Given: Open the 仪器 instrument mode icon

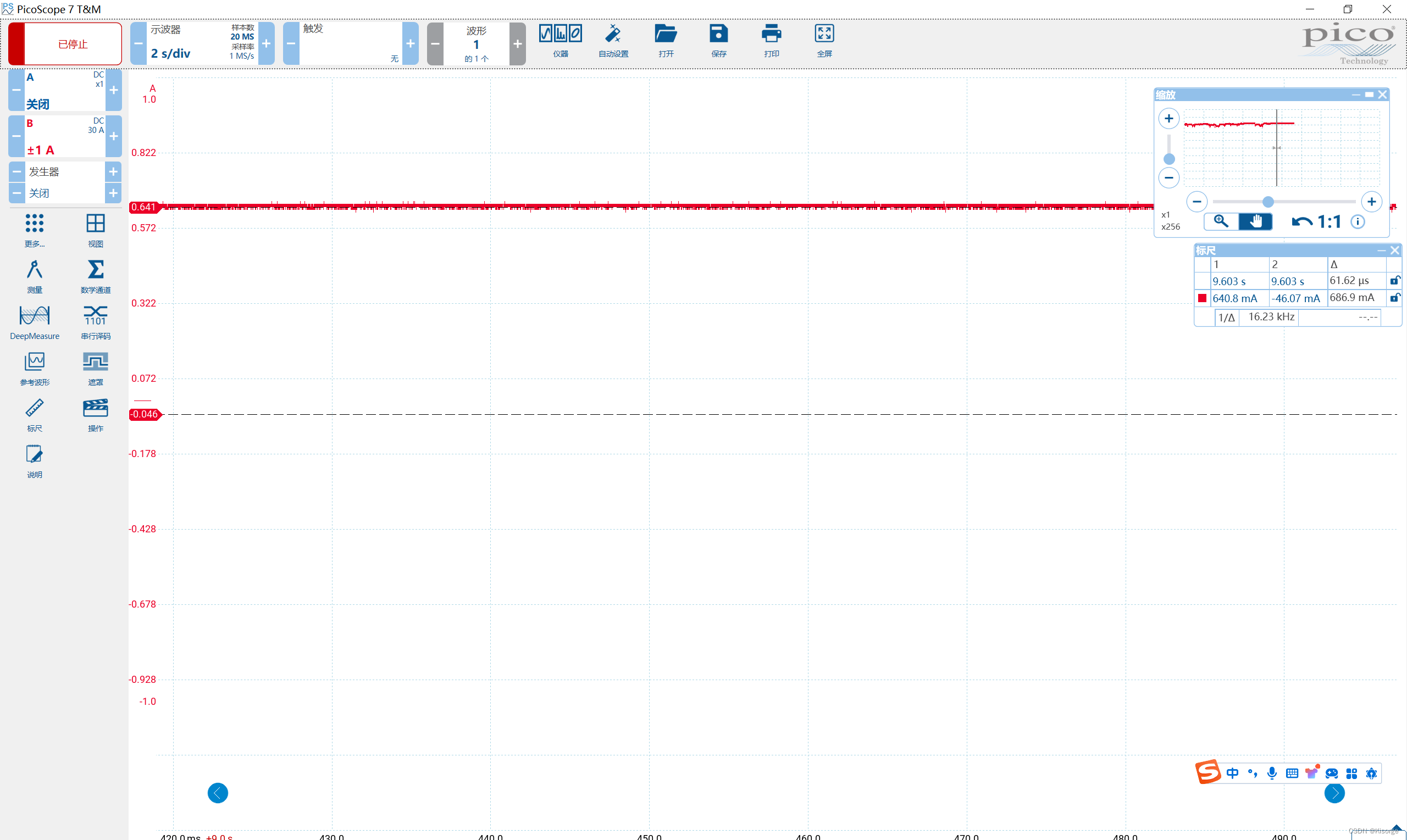Looking at the screenshot, I should pos(561,41).
